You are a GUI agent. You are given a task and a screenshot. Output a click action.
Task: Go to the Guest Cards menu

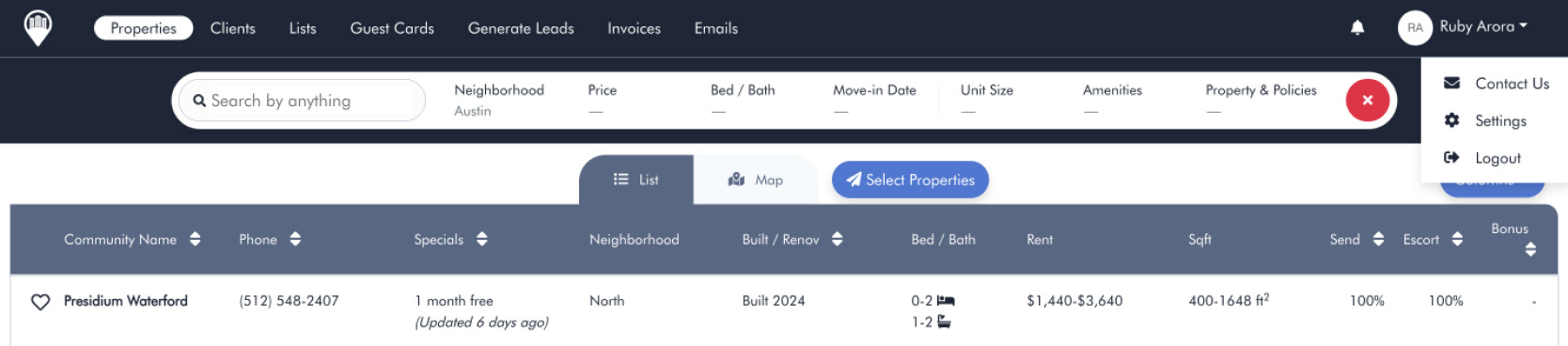point(392,28)
